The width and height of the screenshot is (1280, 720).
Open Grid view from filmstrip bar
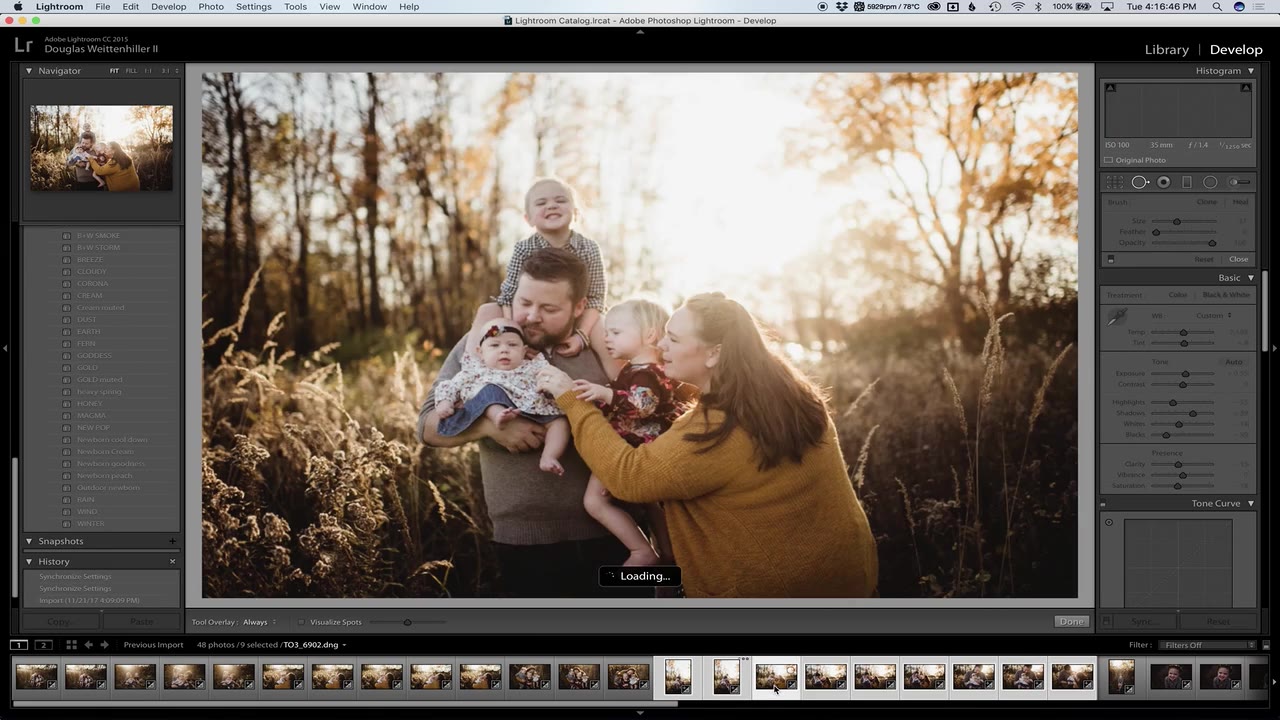click(x=70, y=645)
